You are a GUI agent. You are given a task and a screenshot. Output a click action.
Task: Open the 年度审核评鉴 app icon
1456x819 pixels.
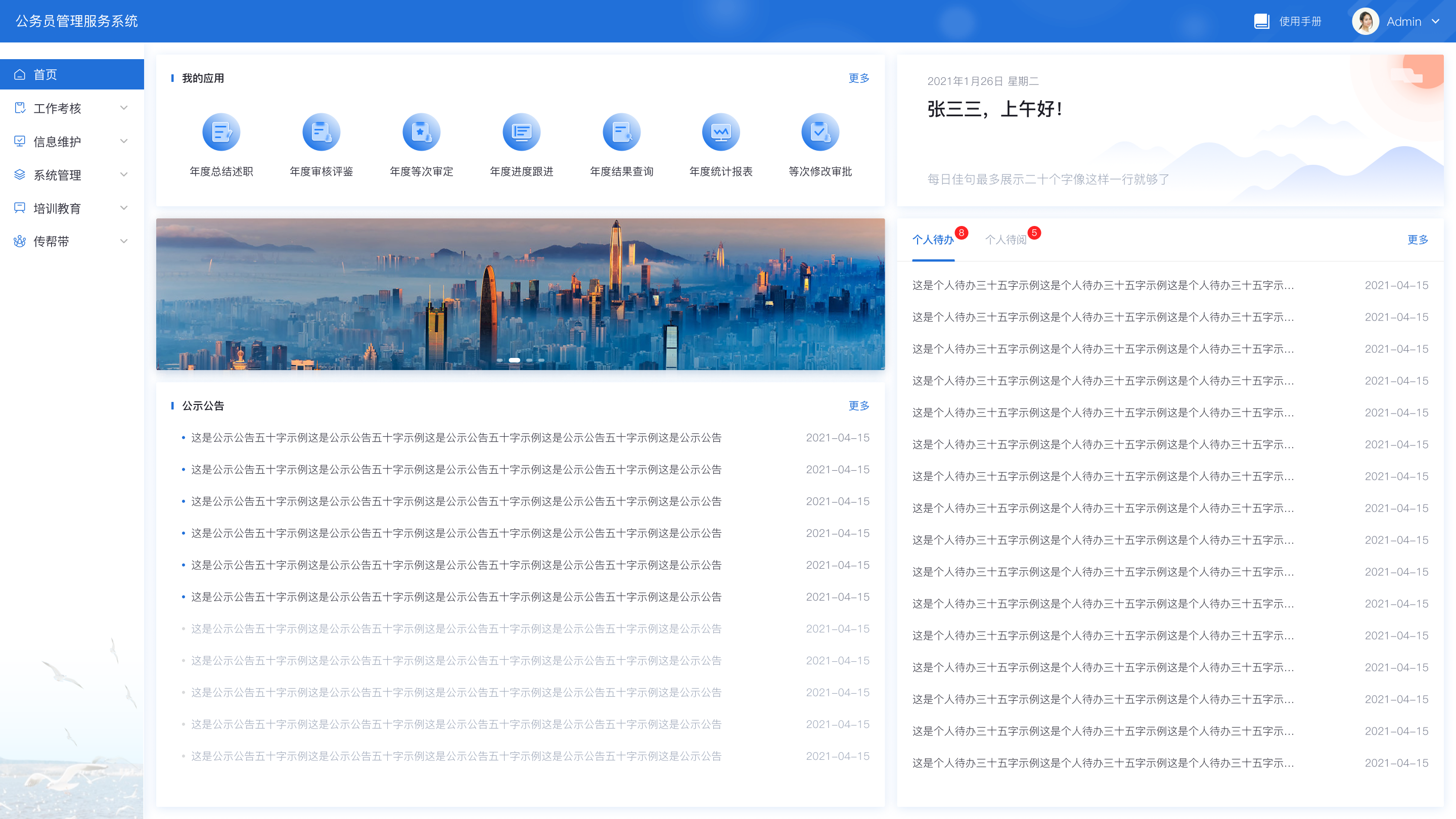pyautogui.click(x=321, y=132)
